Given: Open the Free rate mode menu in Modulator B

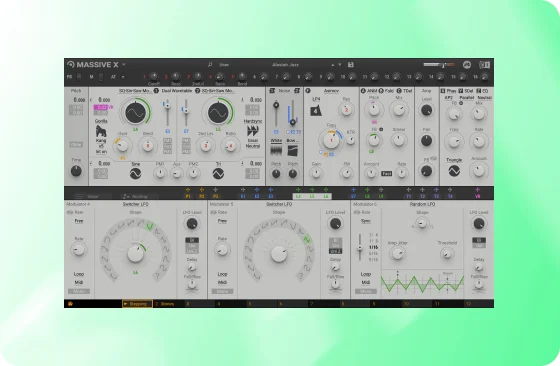Looking at the screenshot, I should [x=222, y=221].
